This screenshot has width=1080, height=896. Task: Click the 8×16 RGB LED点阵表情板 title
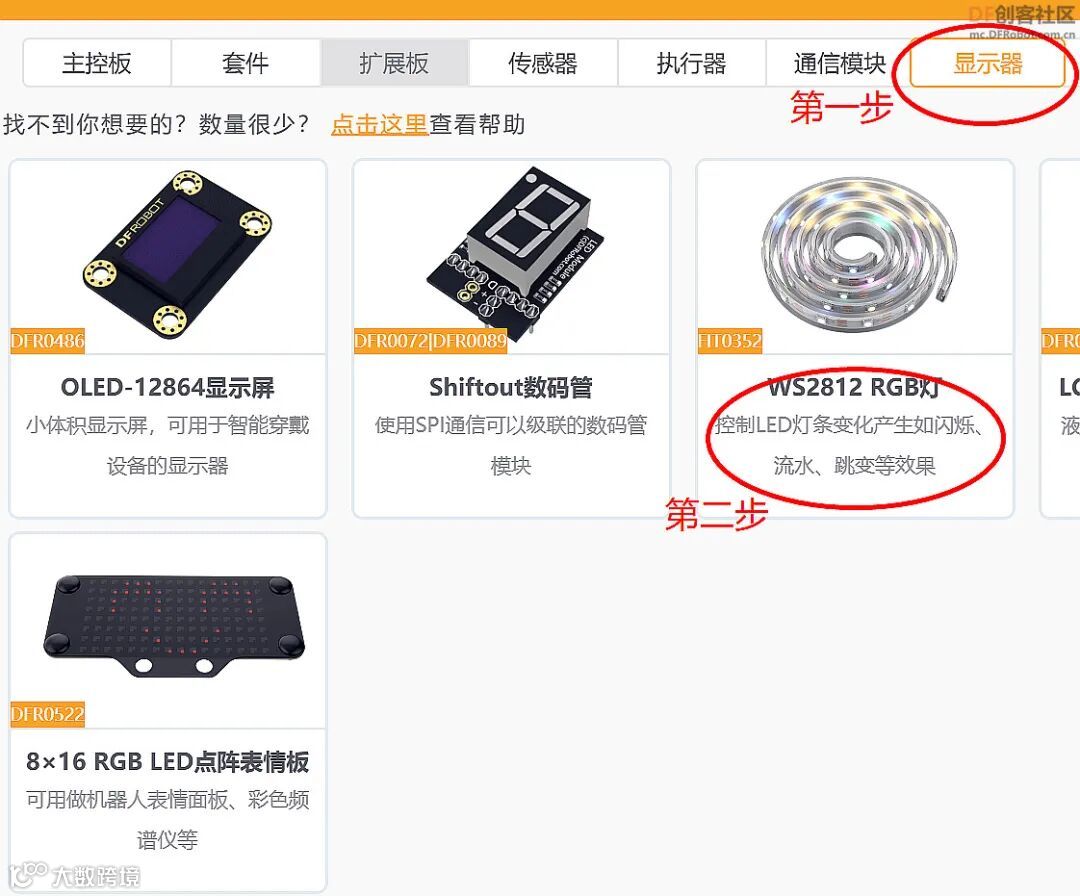[x=167, y=762]
